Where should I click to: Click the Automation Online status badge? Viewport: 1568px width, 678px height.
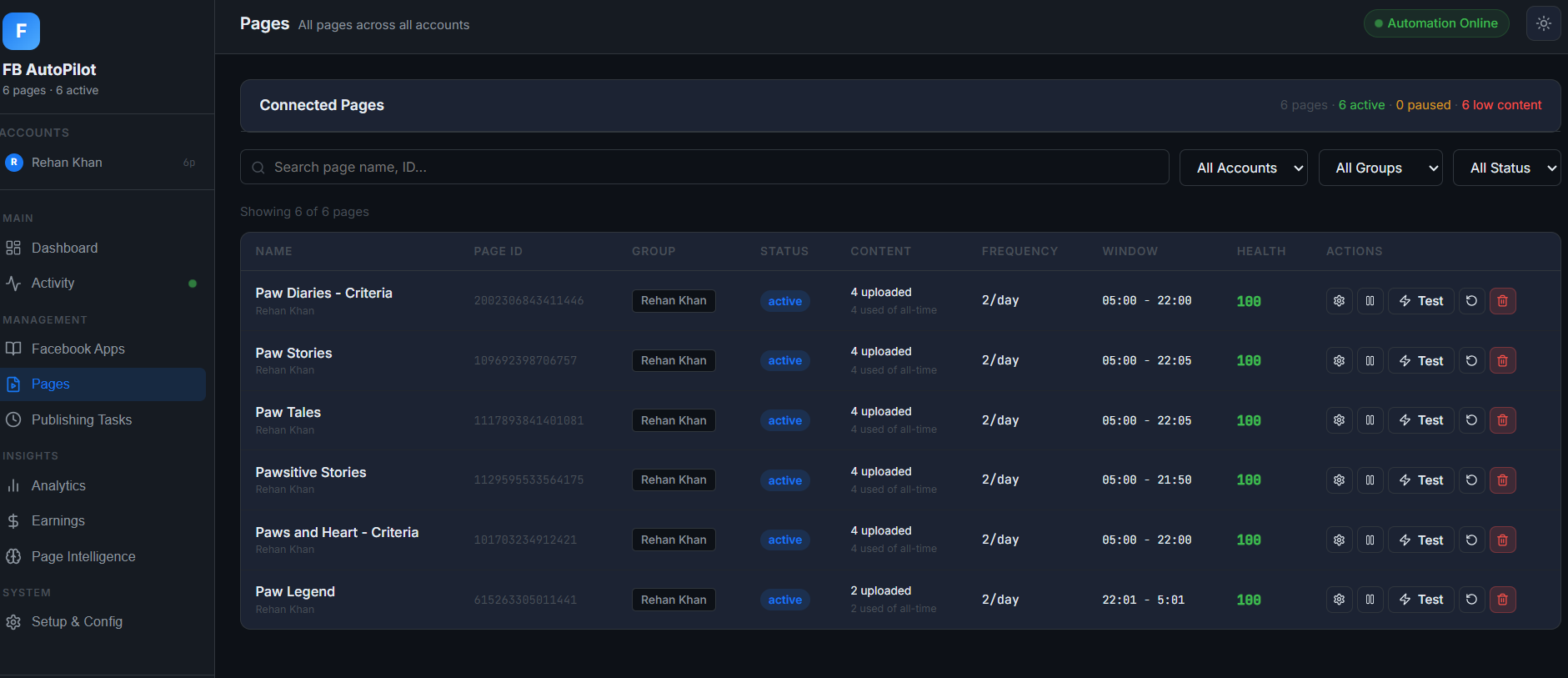coord(1435,23)
